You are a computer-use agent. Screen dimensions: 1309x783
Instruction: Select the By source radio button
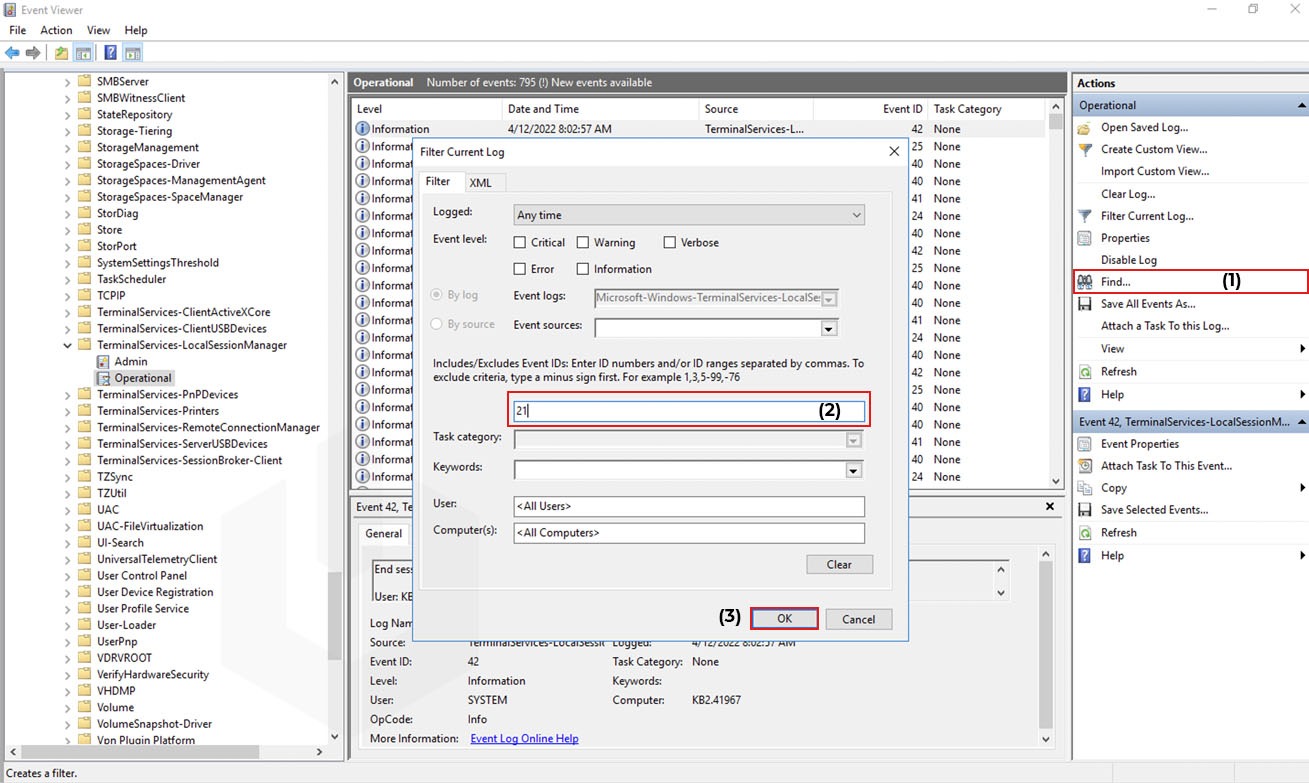(435, 322)
